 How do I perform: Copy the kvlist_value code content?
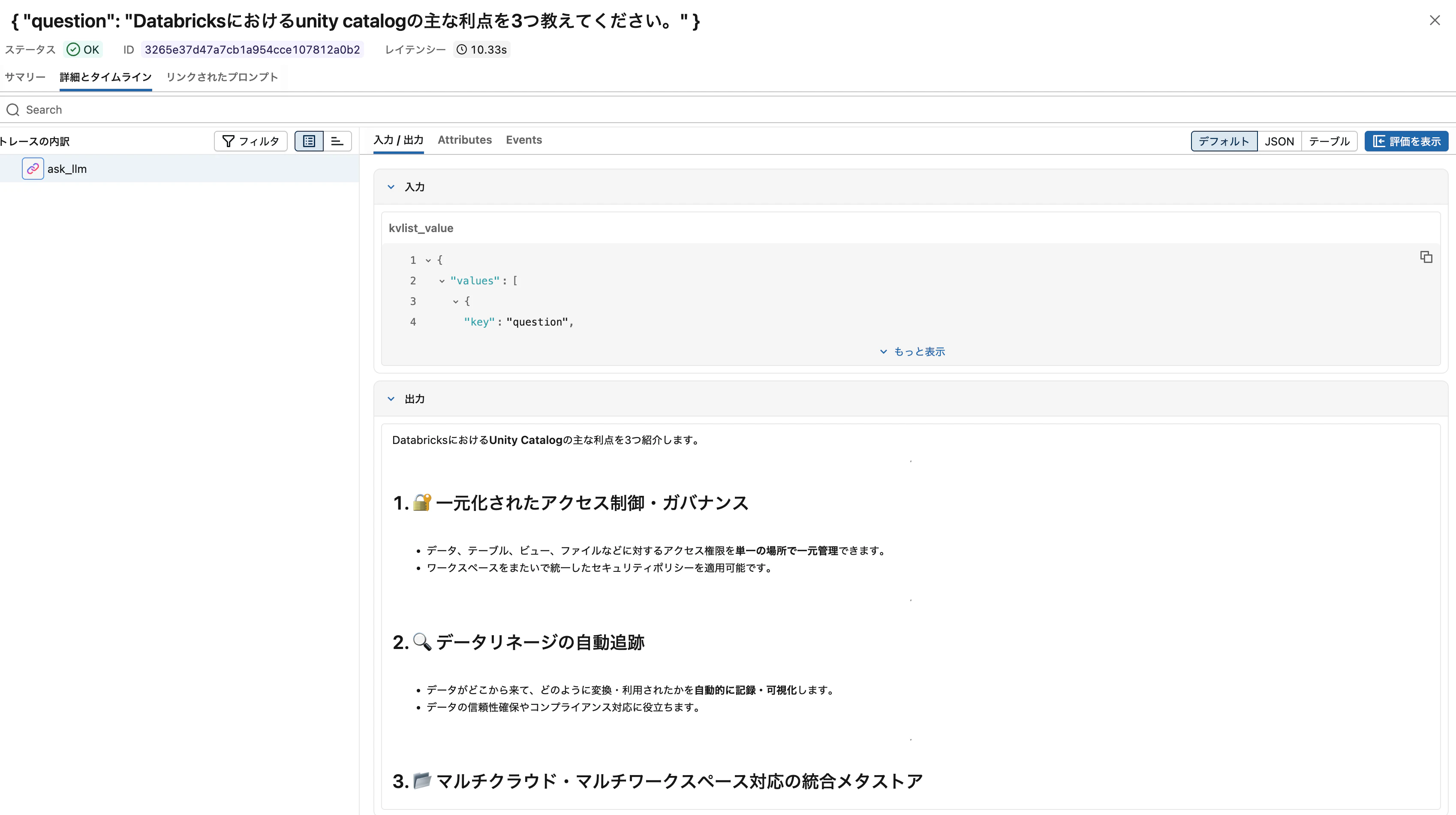pyautogui.click(x=1426, y=257)
